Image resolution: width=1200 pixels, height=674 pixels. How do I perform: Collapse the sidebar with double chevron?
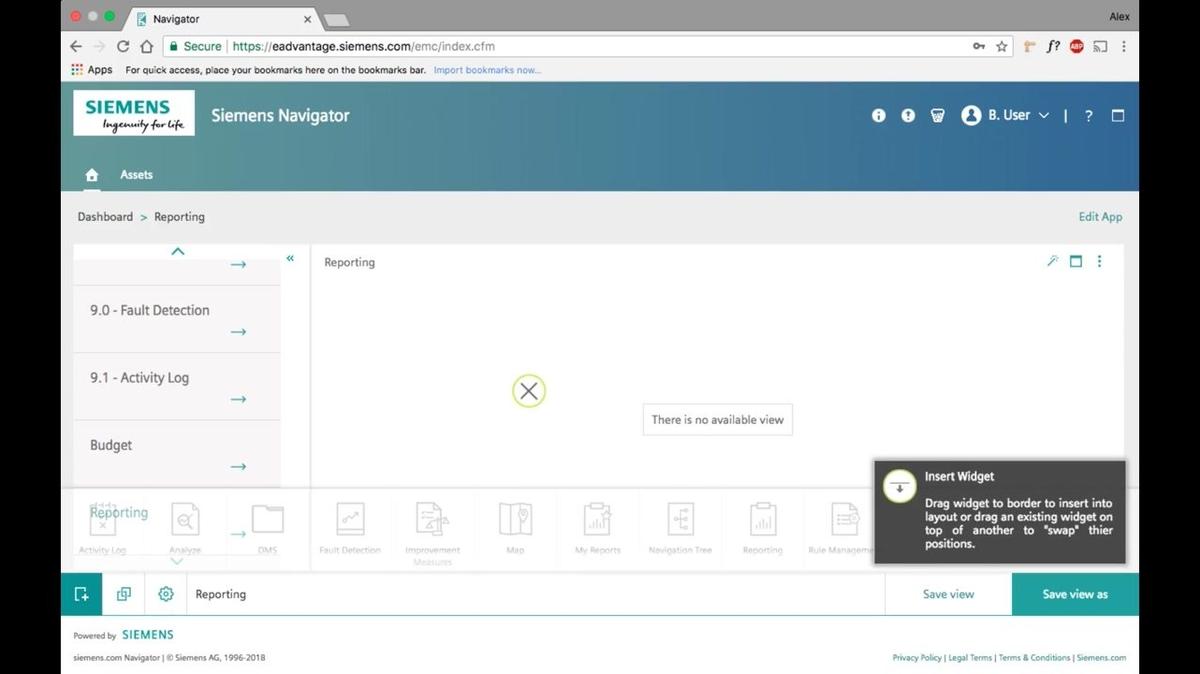pos(290,258)
